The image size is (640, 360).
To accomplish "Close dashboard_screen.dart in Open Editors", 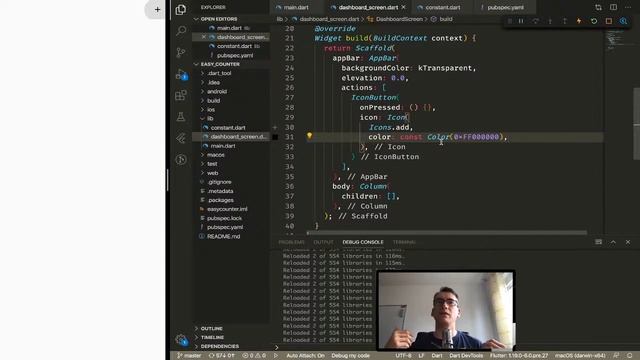I will tap(204, 37).
